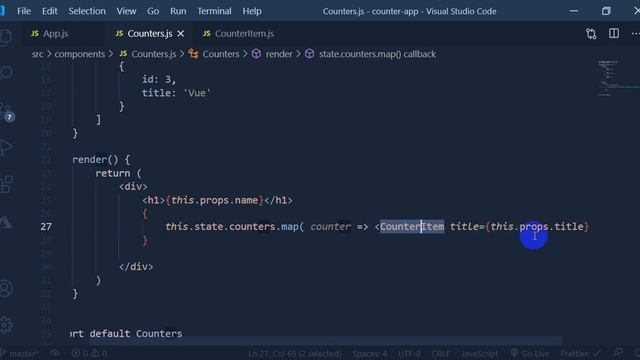Select the Counters.js editor tab

click(149, 33)
